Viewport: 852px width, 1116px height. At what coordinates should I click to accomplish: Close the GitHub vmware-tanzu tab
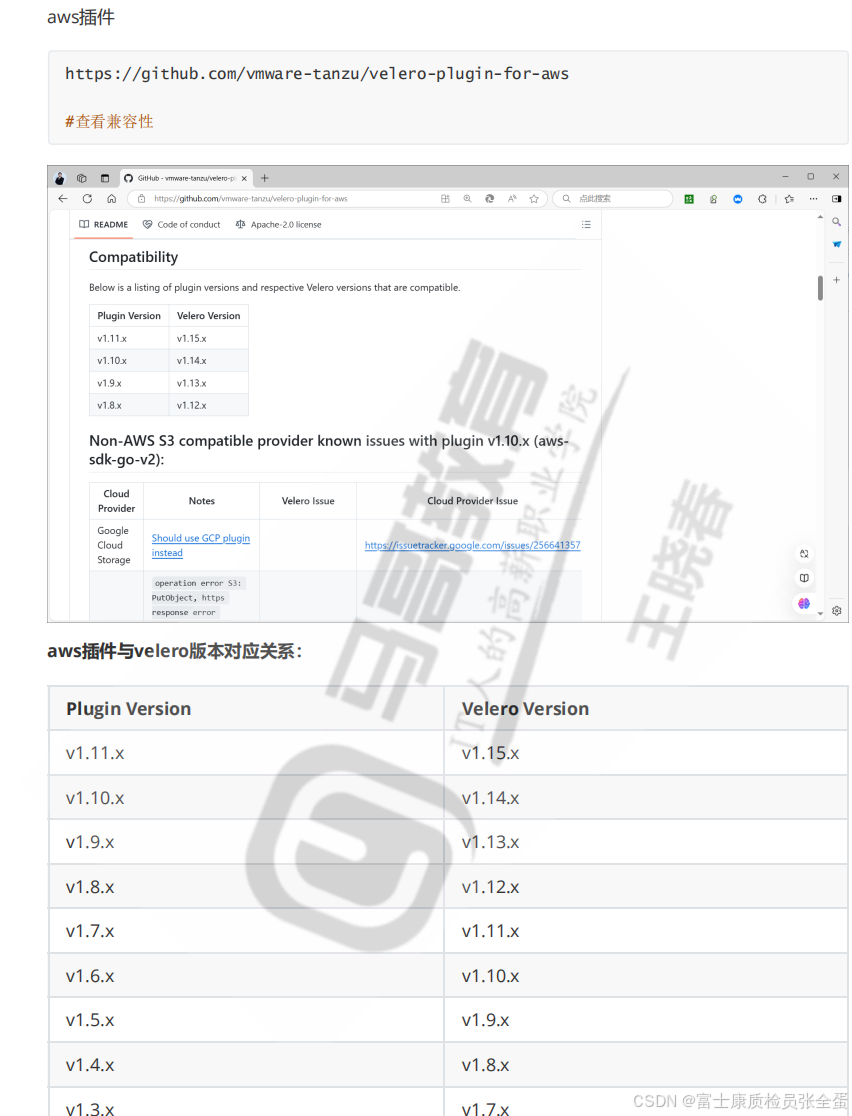[x=244, y=179]
